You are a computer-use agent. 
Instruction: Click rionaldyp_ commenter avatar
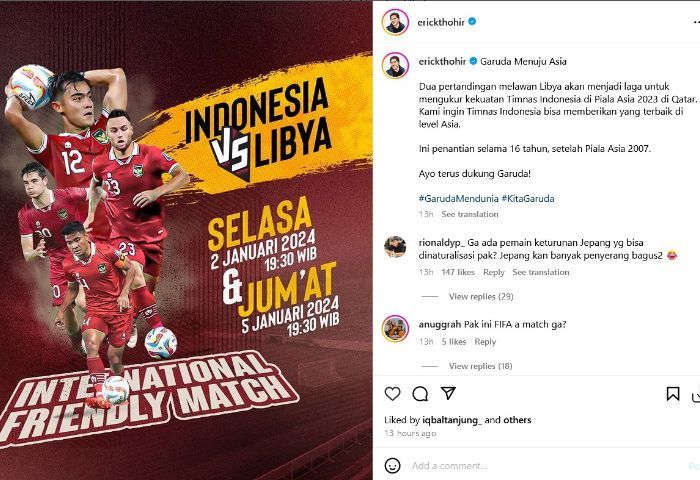[x=395, y=246]
